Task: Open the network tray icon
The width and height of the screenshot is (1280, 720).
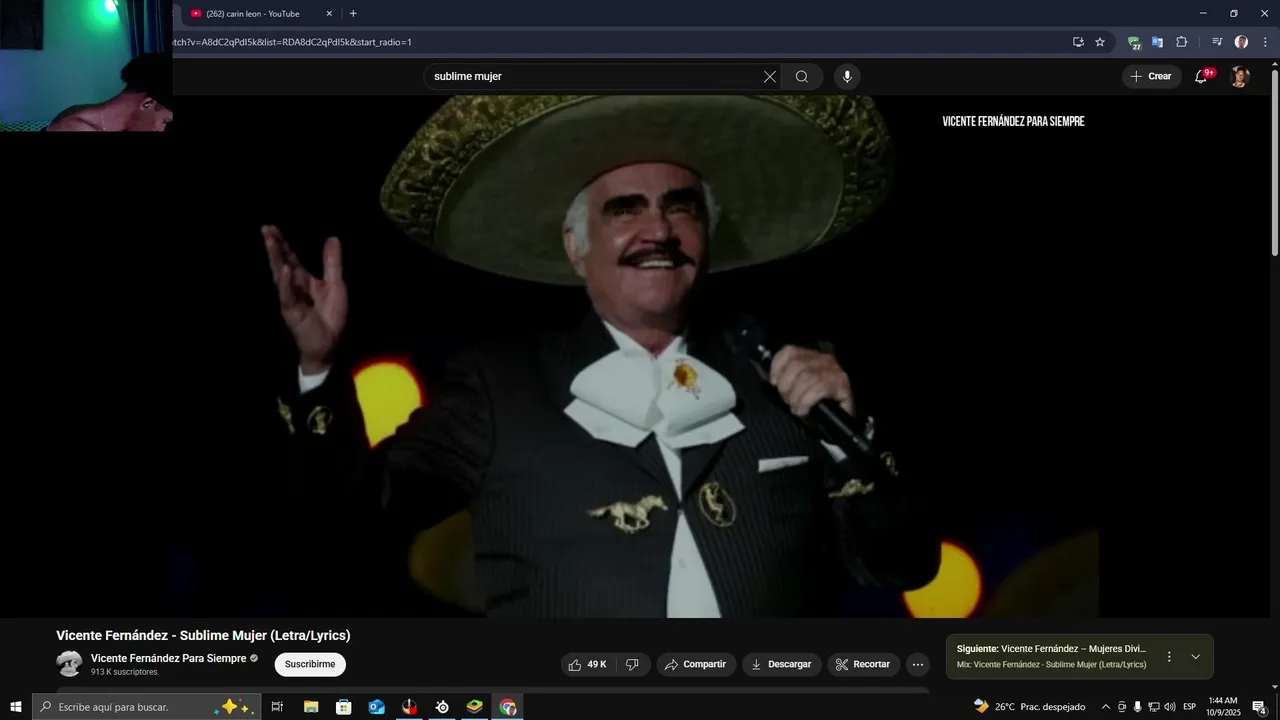Action: click(1153, 707)
